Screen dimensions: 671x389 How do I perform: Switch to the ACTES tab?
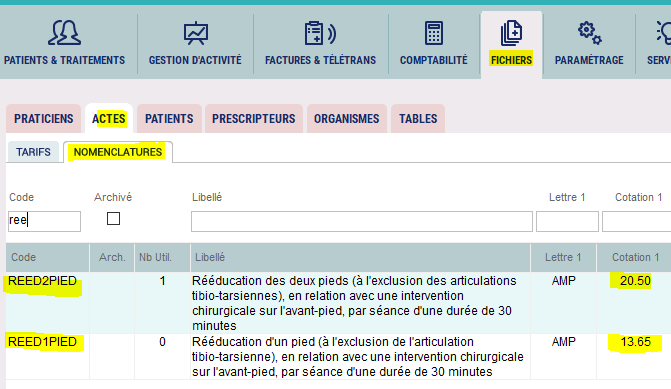(109, 119)
